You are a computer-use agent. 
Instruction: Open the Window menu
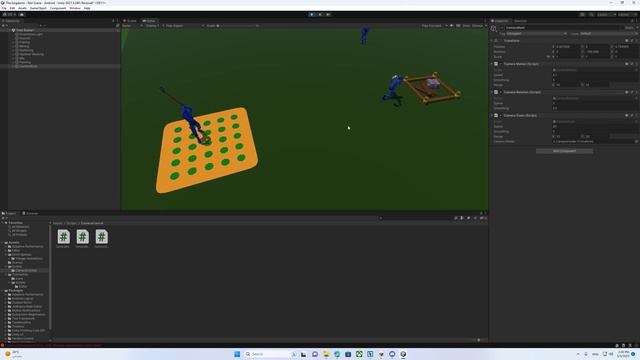point(75,8)
